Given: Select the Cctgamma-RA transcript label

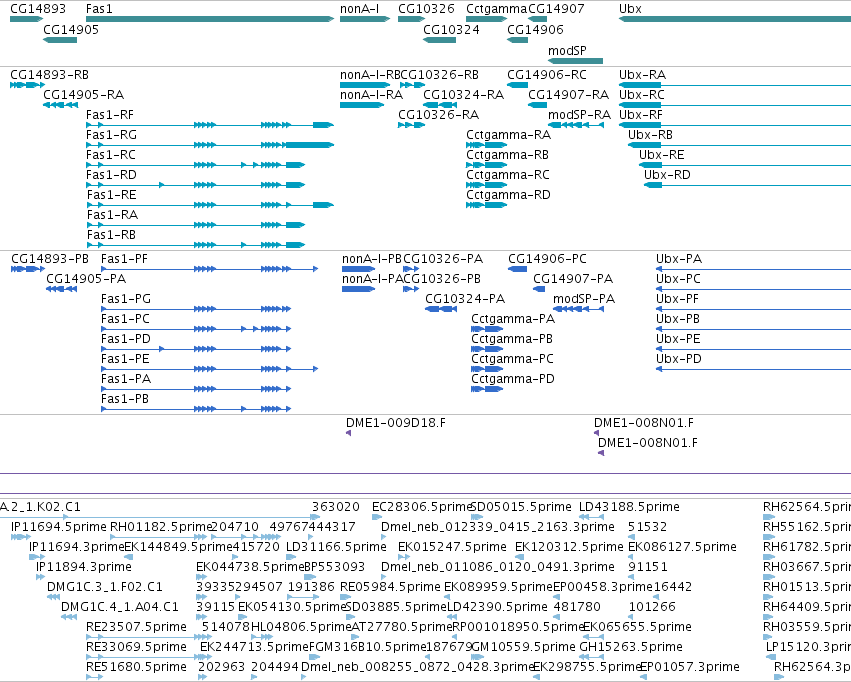Looking at the screenshot, I should [509, 135].
